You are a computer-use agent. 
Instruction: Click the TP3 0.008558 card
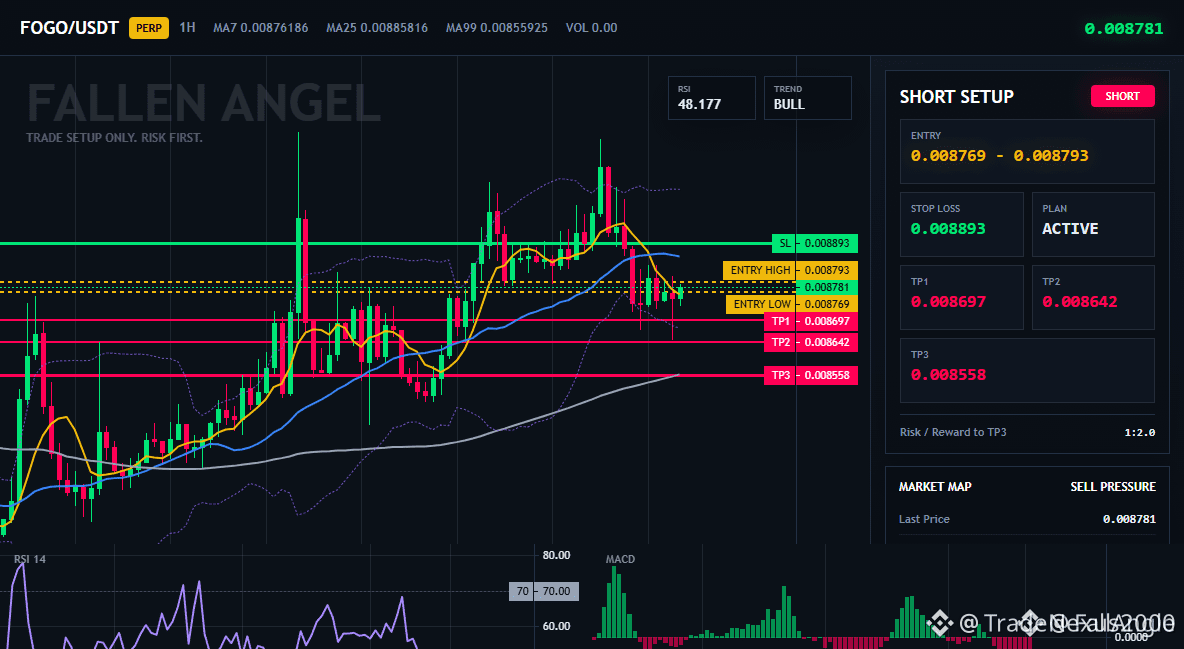coord(1027,370)
